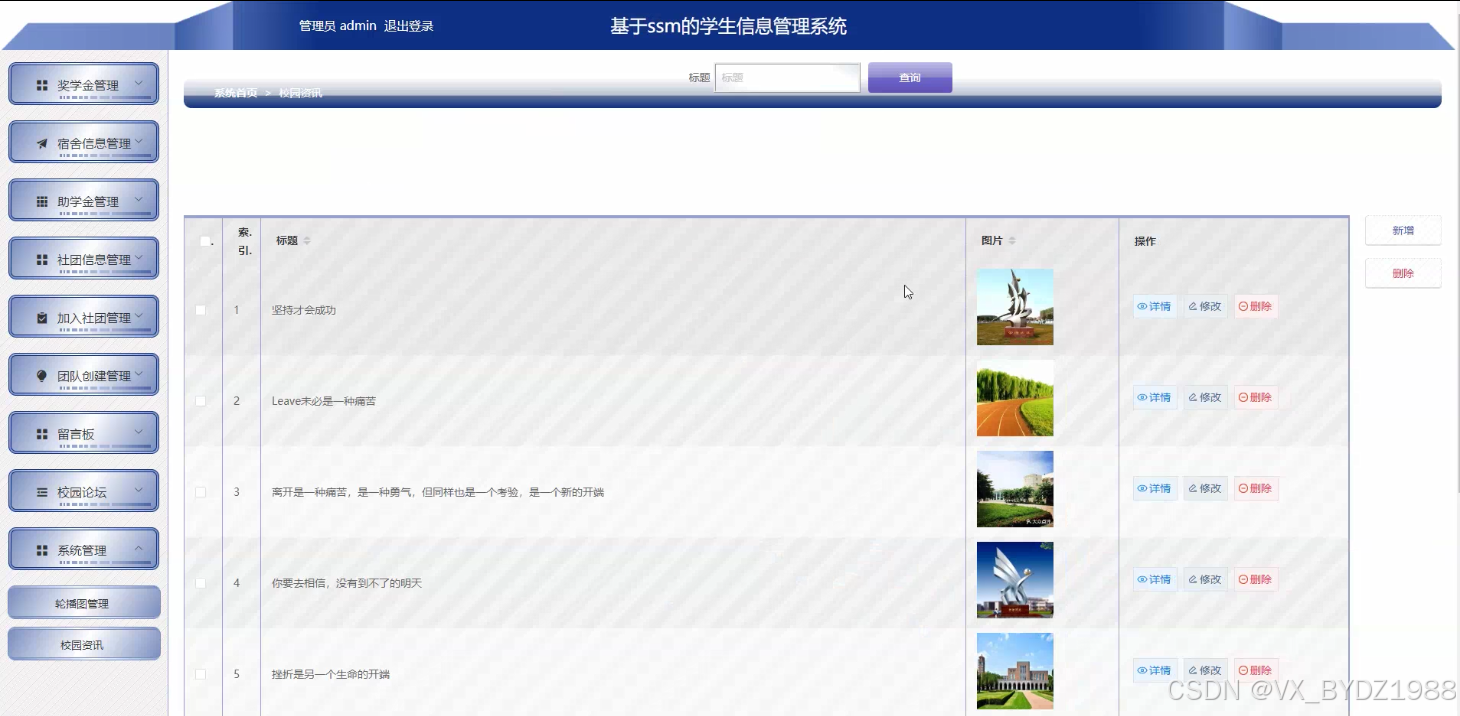Click the pencil icon in 你要去相信 row
The height and width of the screenshot is (716, 1460).
pyautogui.click(x=1193, y=580)
